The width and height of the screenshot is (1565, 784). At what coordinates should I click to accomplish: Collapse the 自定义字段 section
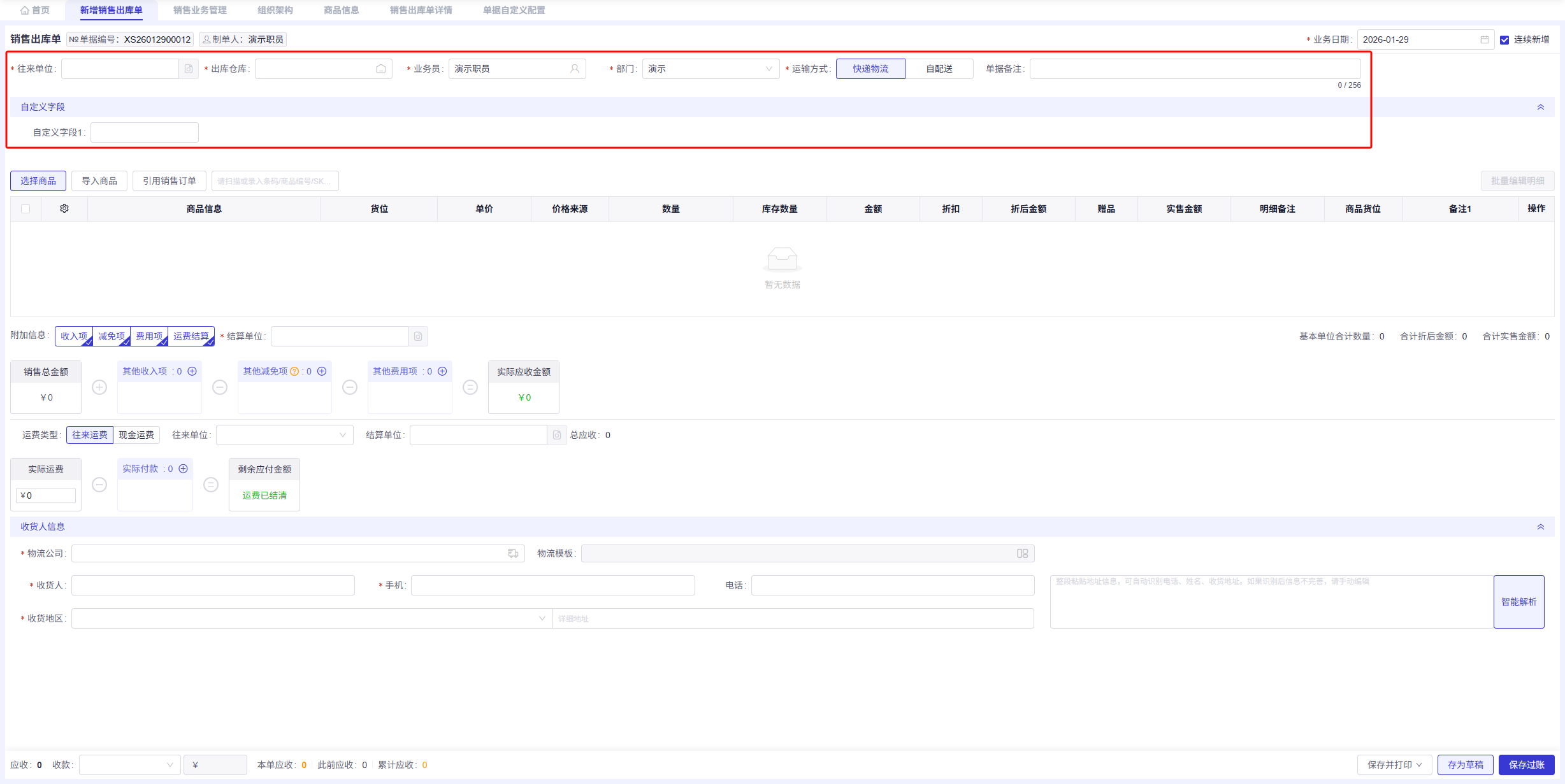point(1541,107)
